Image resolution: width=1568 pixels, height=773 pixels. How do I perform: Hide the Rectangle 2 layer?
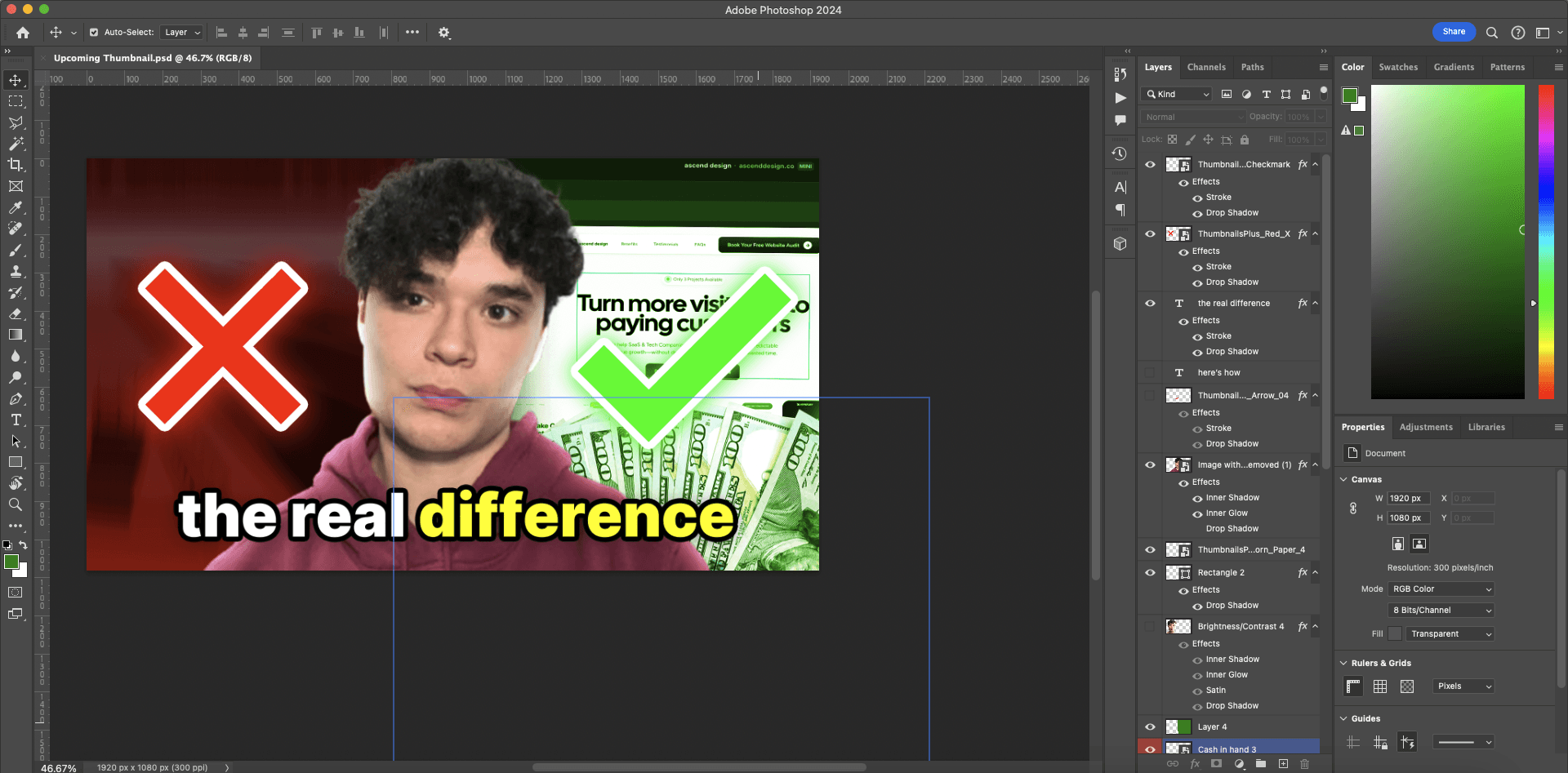point(1150,573)
